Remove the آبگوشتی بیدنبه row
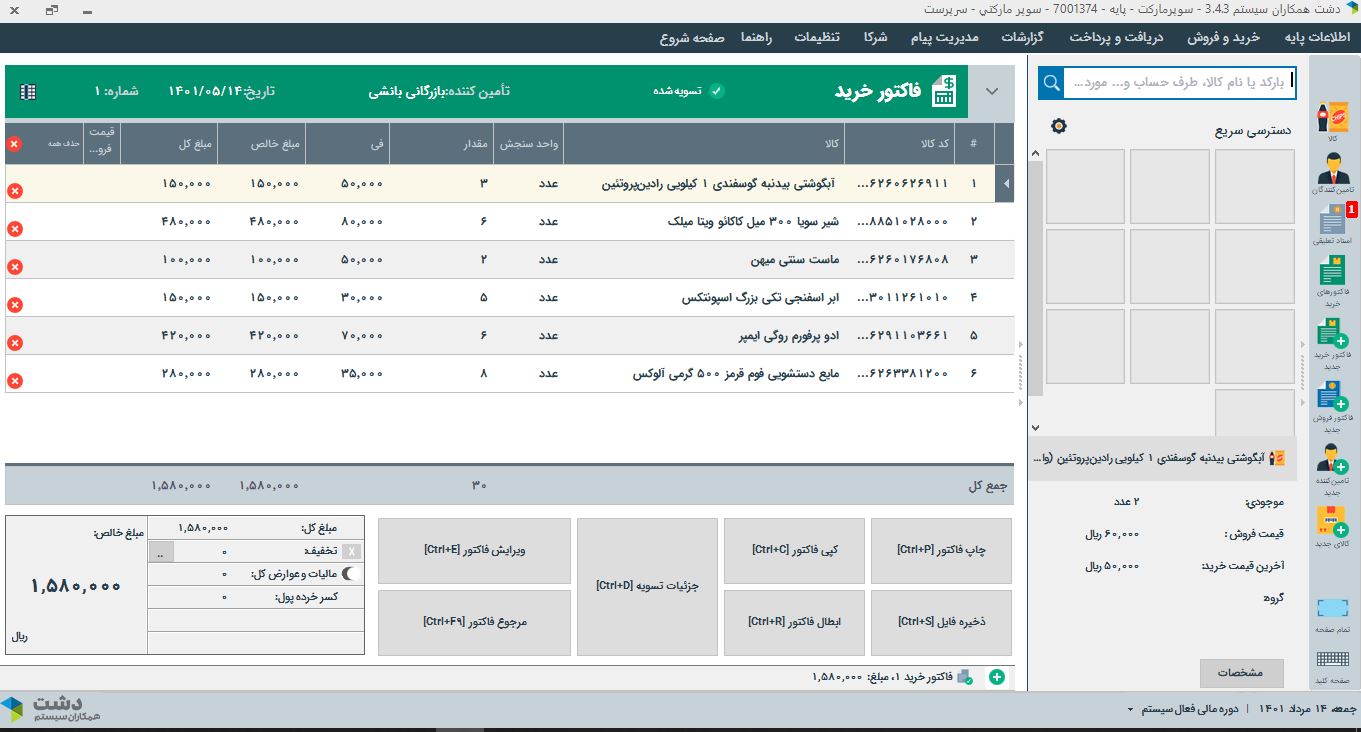 pos(14,191)
